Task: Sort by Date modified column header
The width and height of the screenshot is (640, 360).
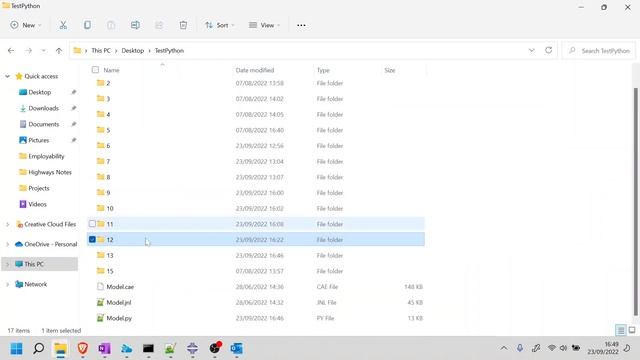Action: [x=255, y=70]
